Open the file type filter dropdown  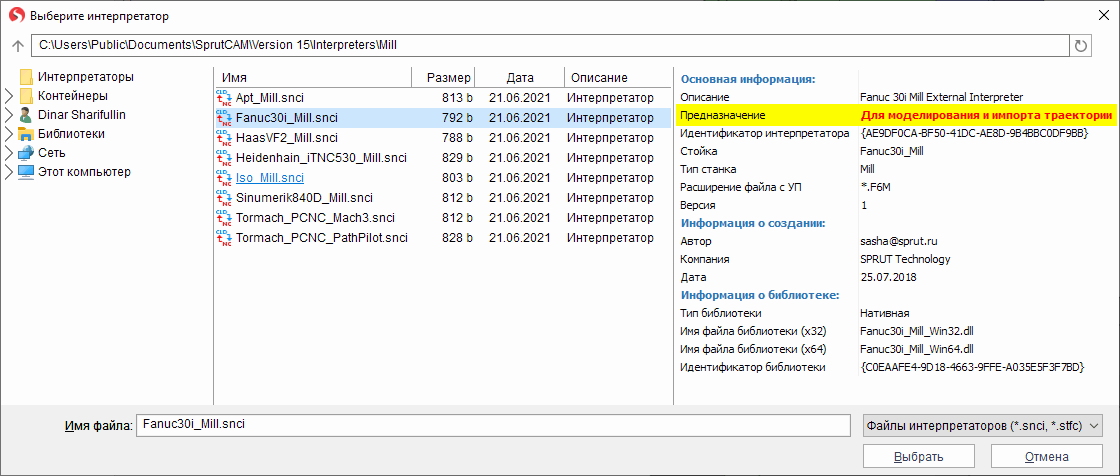(x=983, y=425)
